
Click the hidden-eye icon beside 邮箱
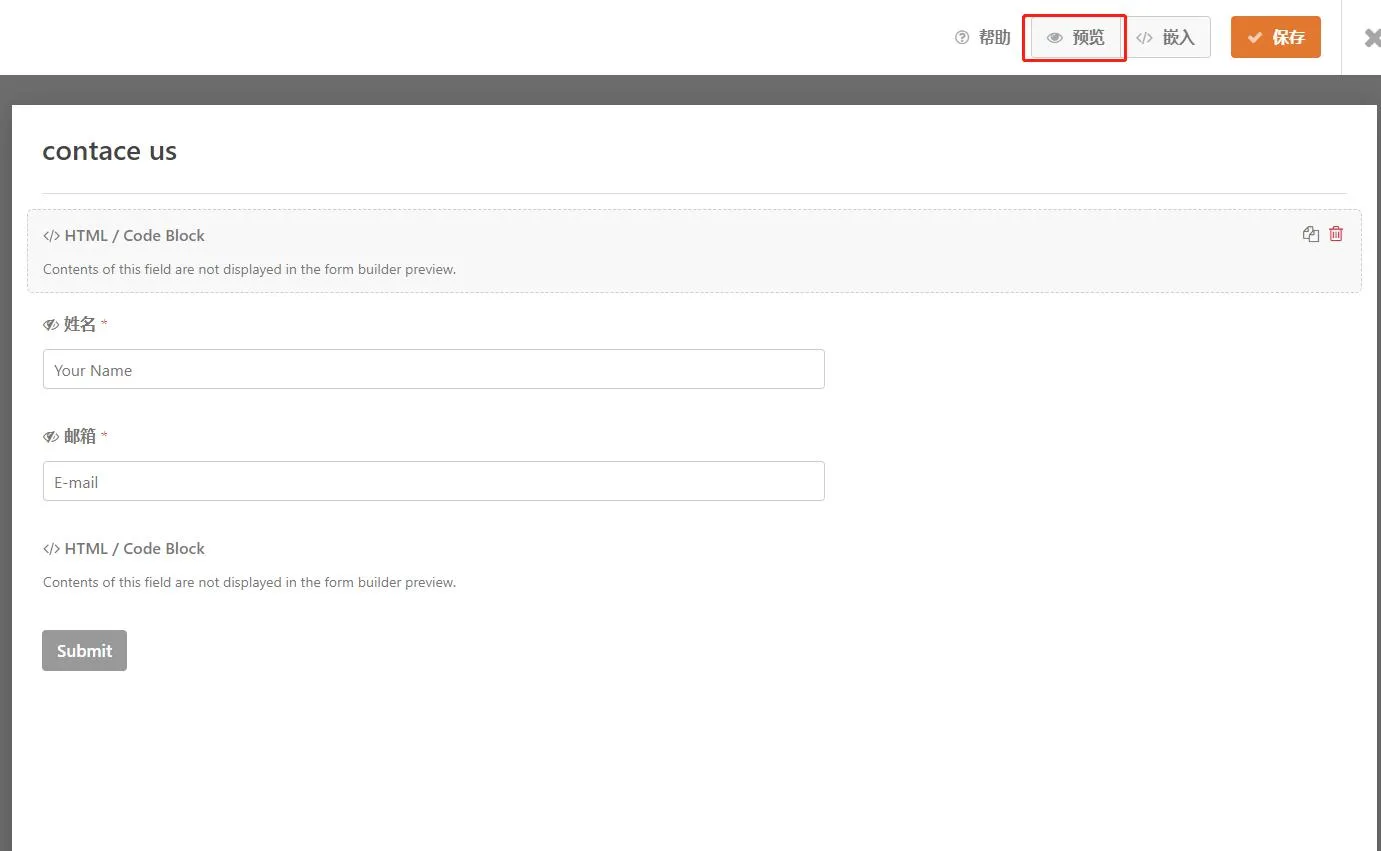[x=51, y=437]
